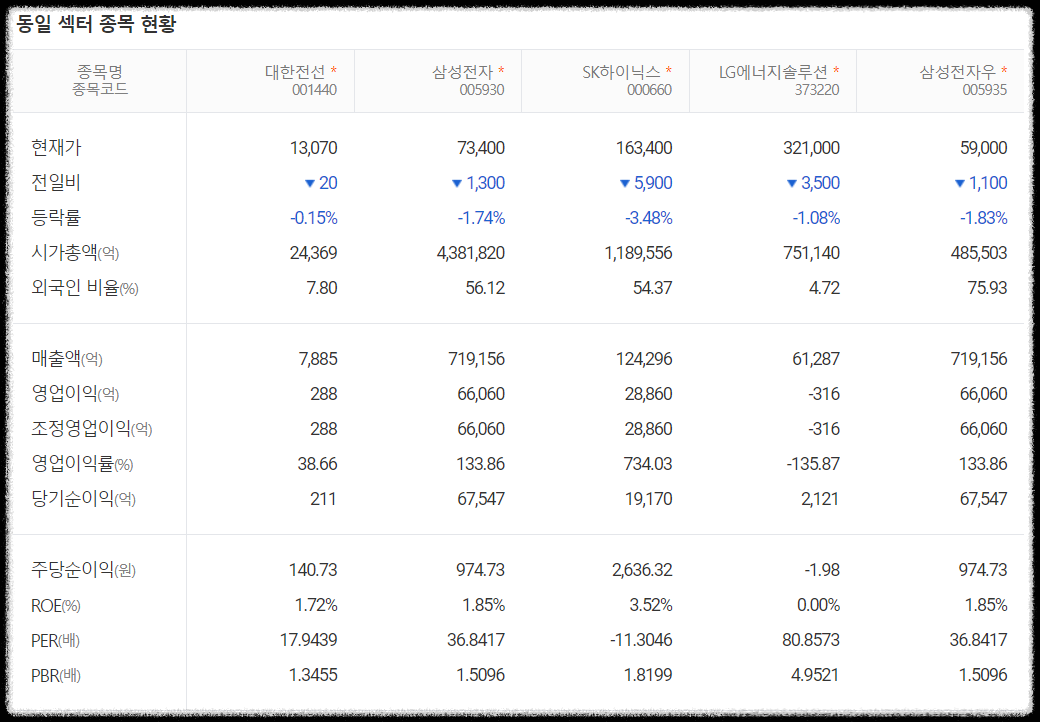Click sales value 61,287
Viewport: 1040px width, 722px height.
click(816, 359)
